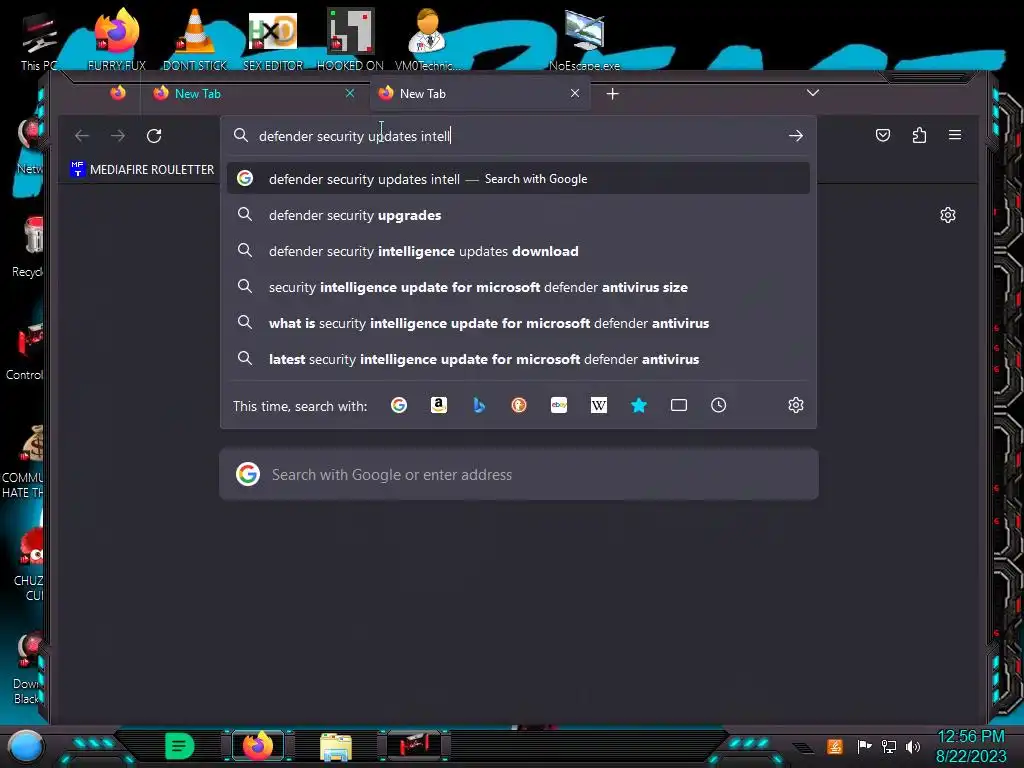Image resolution: width=1024 pixels, height=768 pixels.
Task: Open the network tray icon
Action: pos(889,746)
